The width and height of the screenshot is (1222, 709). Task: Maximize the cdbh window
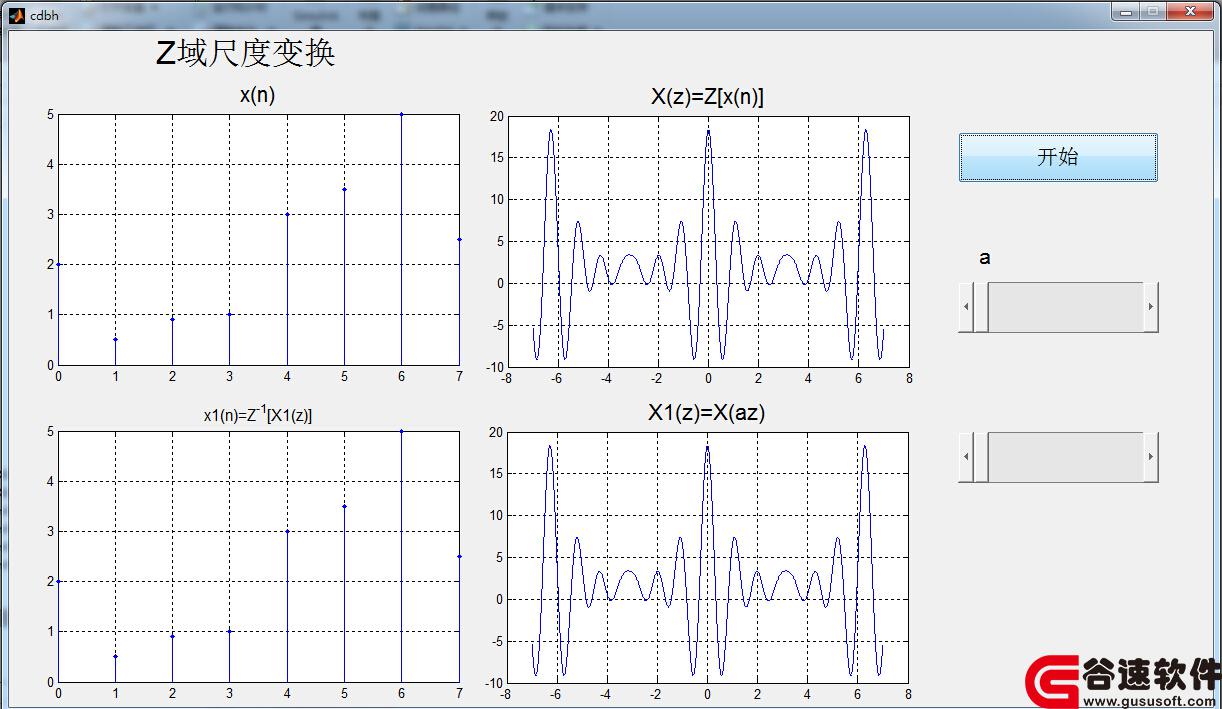(1153, 11)
